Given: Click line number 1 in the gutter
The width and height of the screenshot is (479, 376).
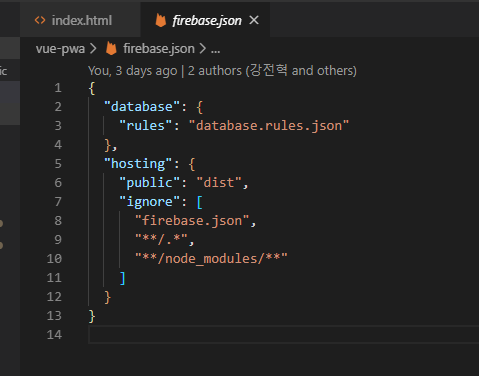Looking at the screenshot, I should click(58, 88).
